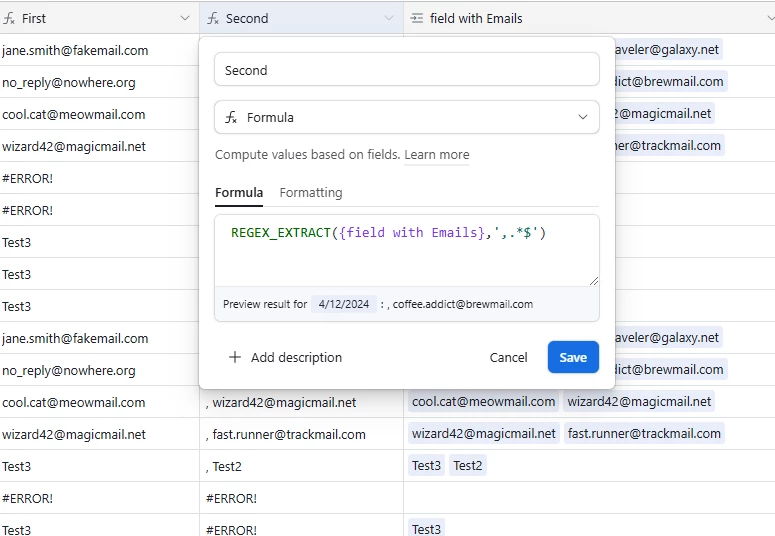Image resolution: width=775 pixels, height=536 pixels.
Task: Click the 4/12/2024 preview record chip
Action: [344, 304]
